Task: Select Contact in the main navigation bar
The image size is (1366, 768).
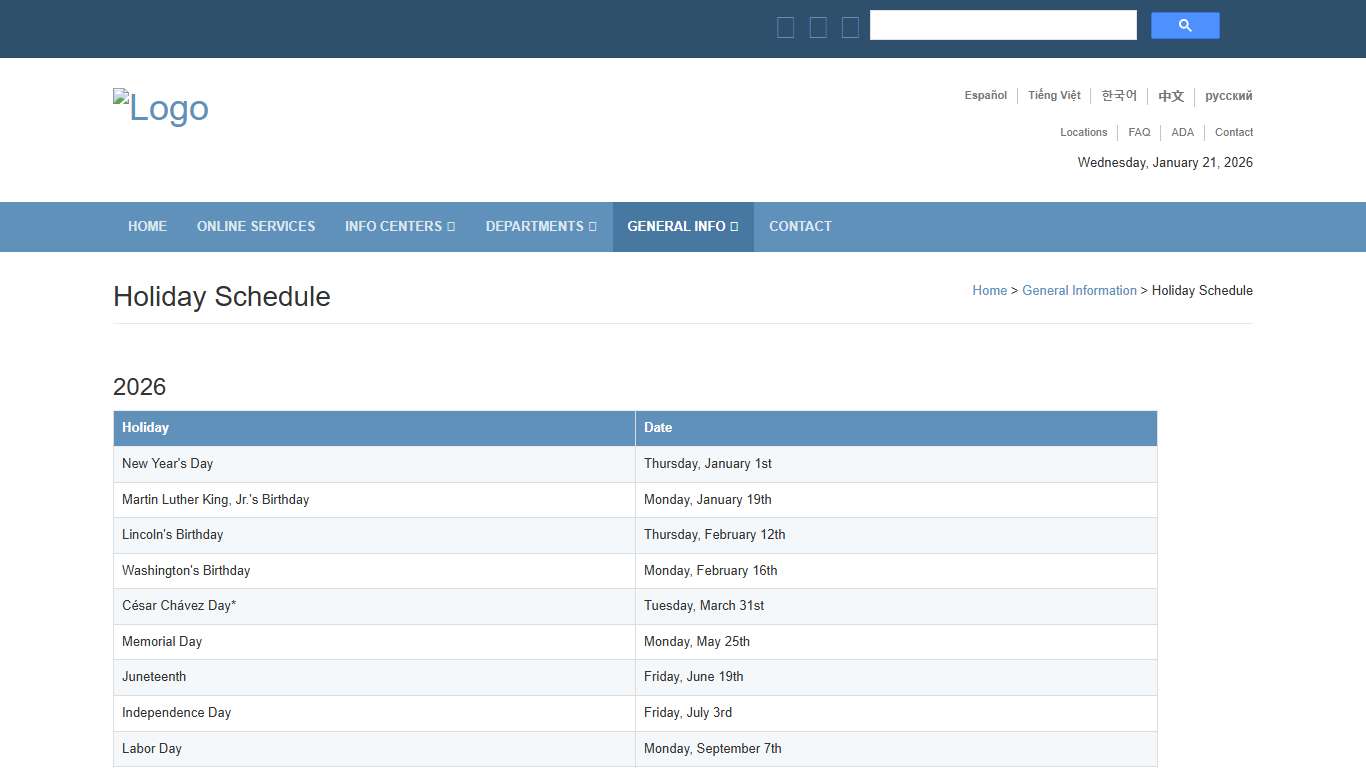Action: (800, 227)
